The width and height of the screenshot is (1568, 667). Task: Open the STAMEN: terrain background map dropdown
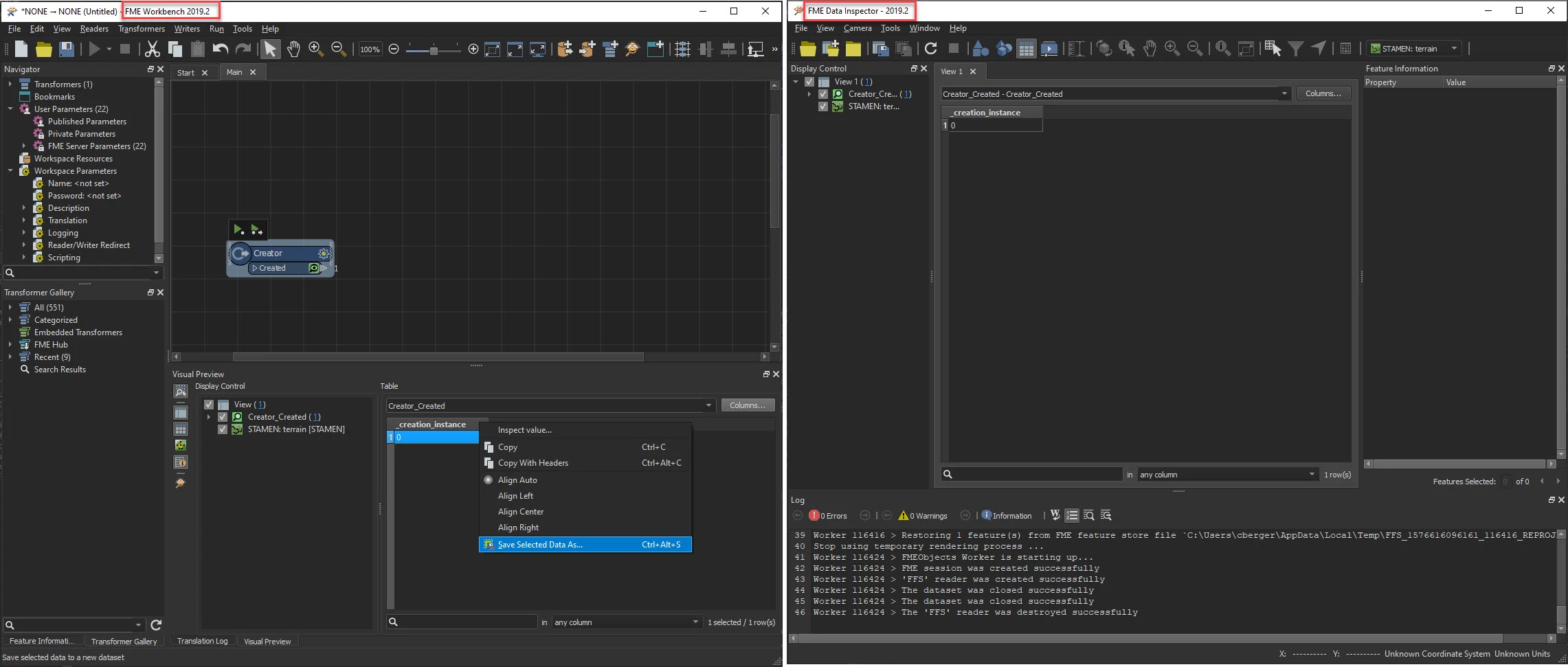(x=1414, y=49)
